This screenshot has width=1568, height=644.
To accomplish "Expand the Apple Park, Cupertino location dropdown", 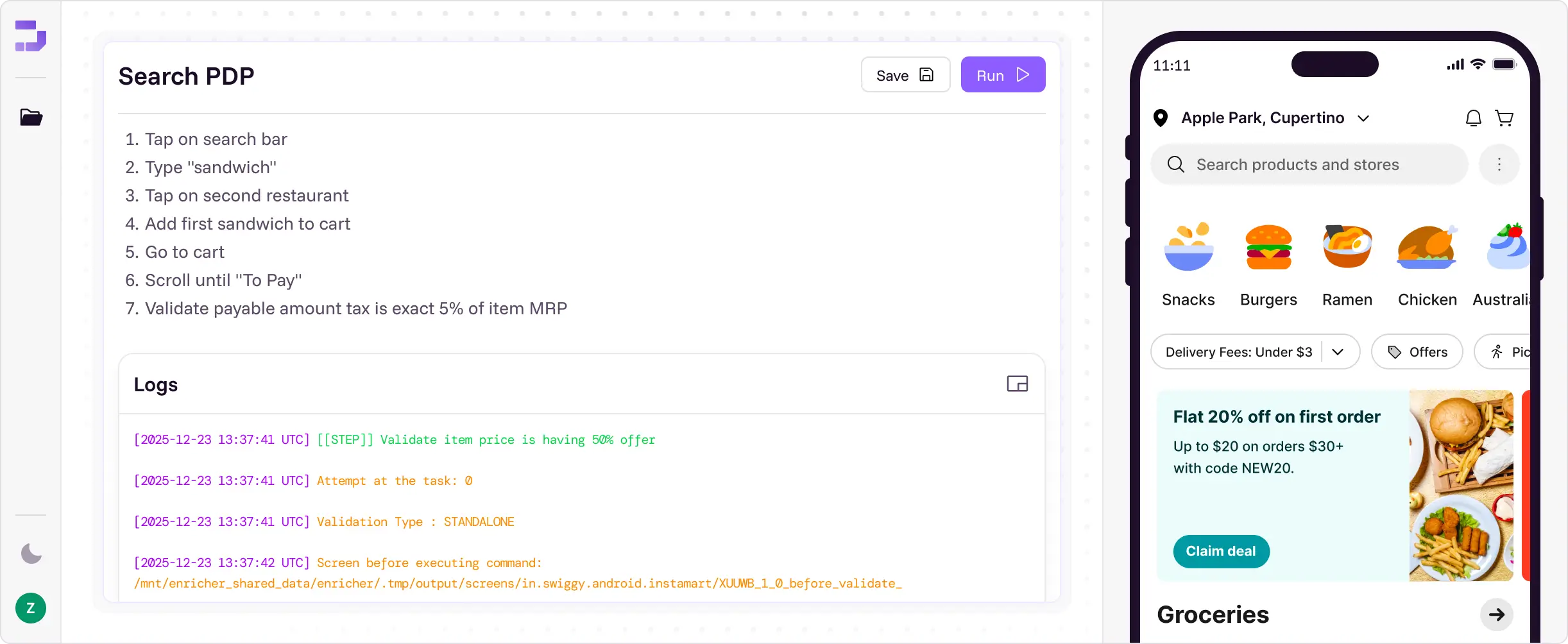I will pos(1363,118).
